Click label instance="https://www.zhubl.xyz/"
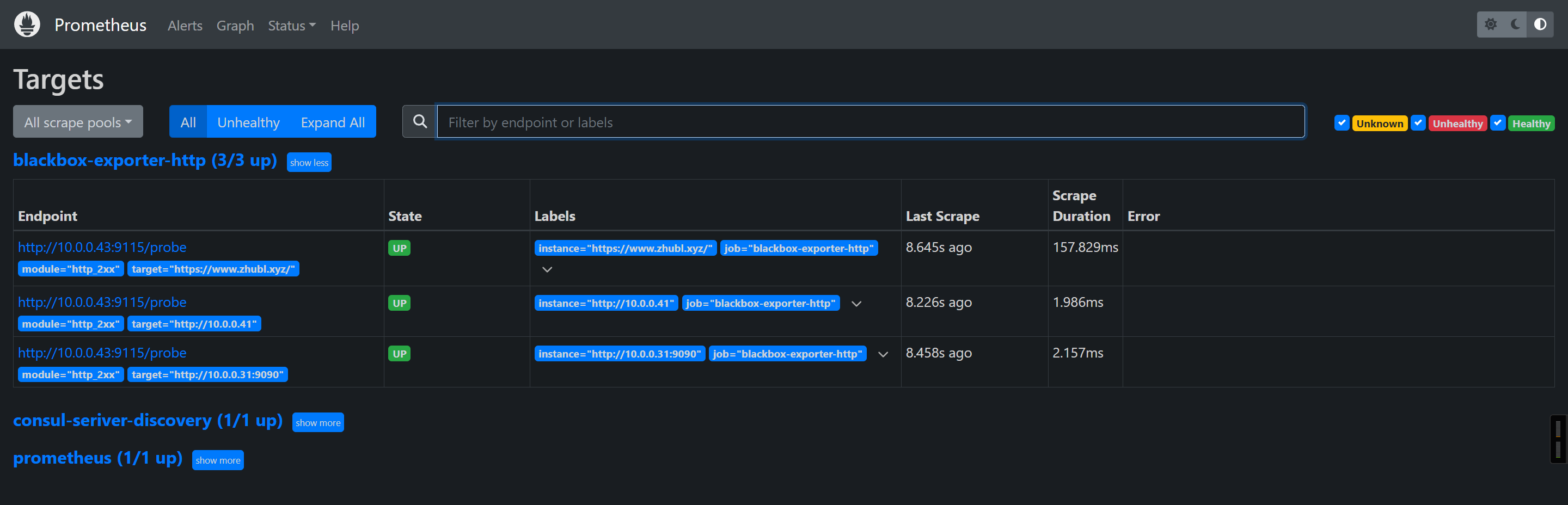 (625, 248)
